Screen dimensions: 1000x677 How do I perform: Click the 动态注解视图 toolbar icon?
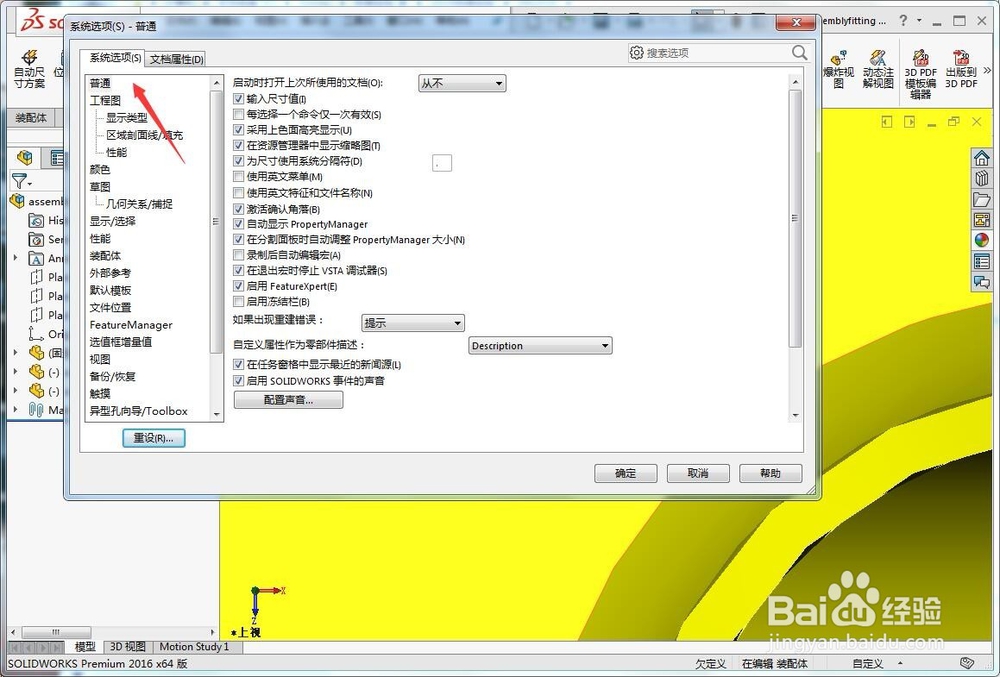click(x=878, y=69)
